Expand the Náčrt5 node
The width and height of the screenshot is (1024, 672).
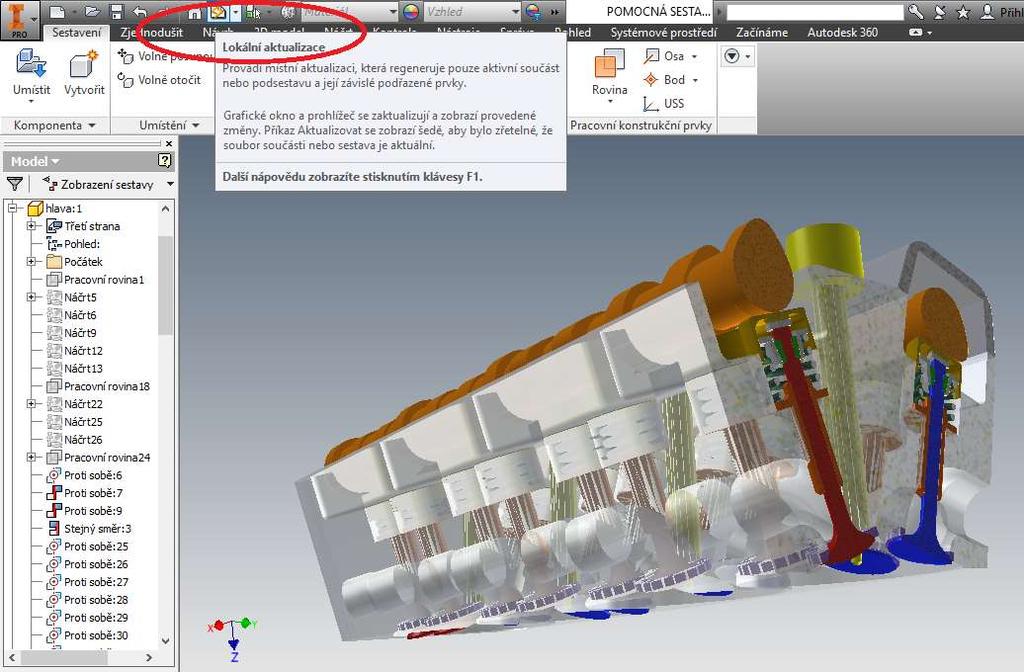(31, 297)
